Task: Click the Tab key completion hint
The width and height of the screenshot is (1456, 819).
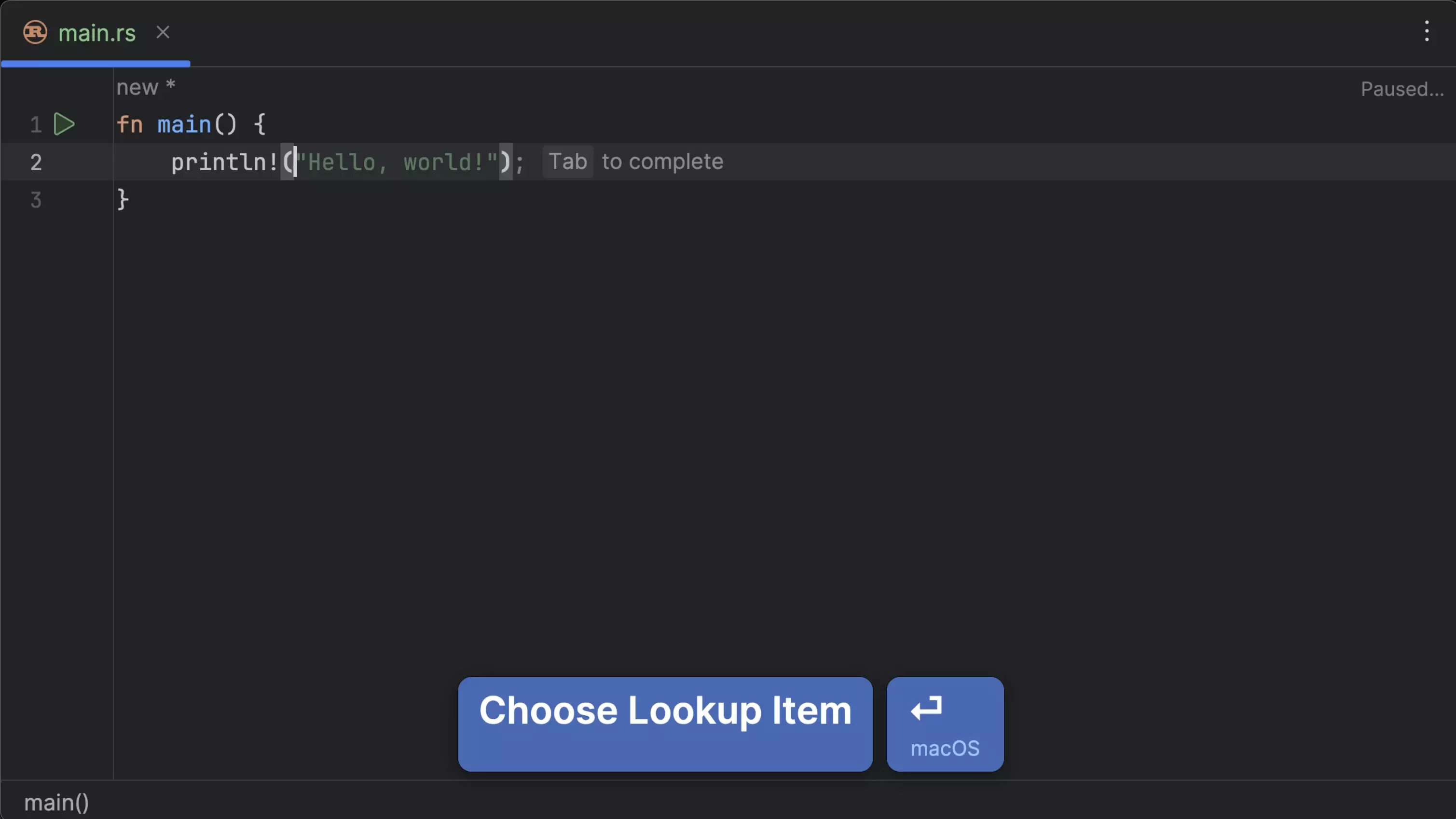Action: (567, 162)
